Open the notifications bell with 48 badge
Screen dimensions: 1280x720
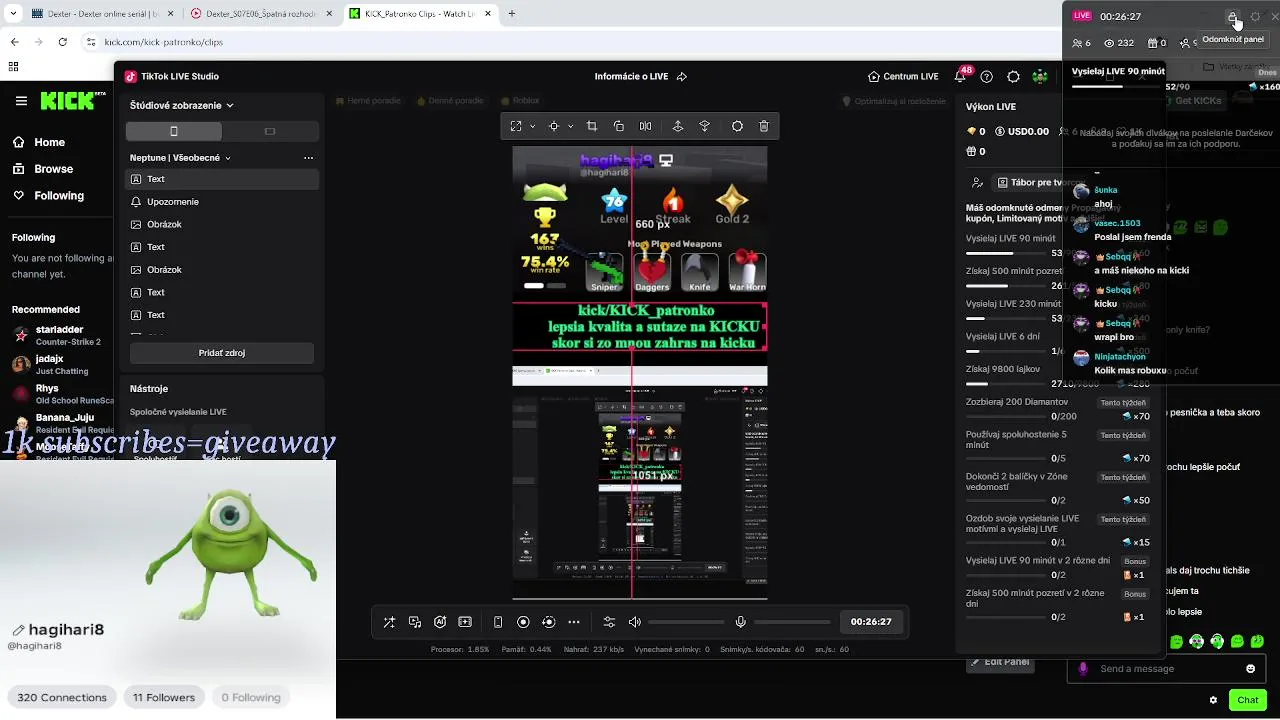(960, 76)
